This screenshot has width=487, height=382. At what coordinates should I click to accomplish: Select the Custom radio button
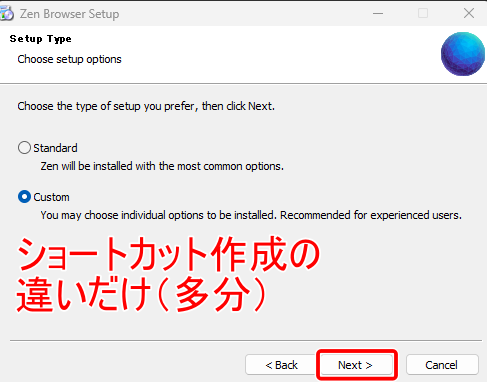click(x=24, y=197)
